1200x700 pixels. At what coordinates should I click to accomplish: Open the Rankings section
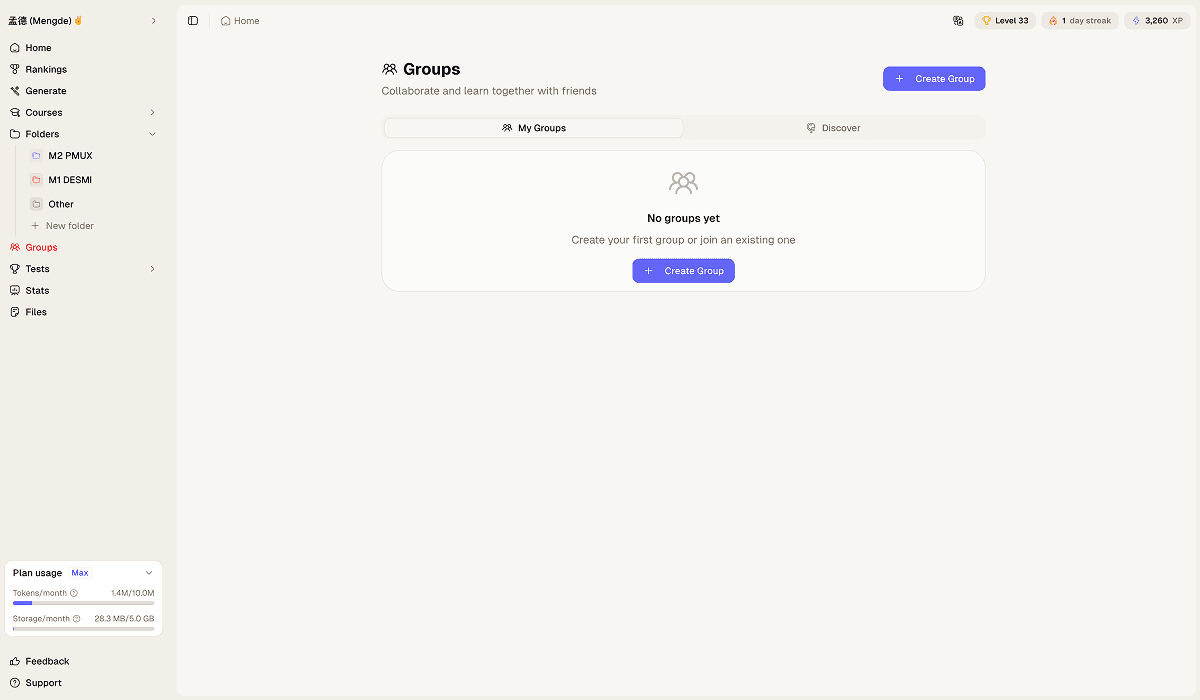pyautogui.click(x=44, y=69)
